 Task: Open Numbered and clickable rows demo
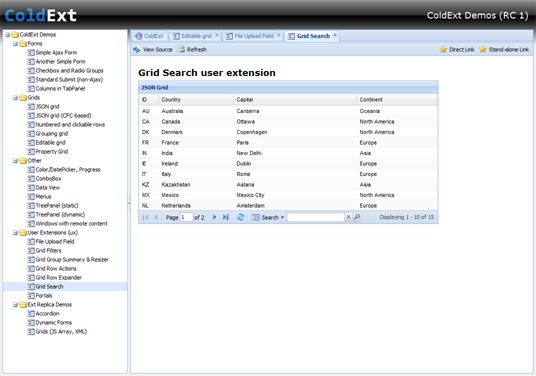[x=70, y=125]
